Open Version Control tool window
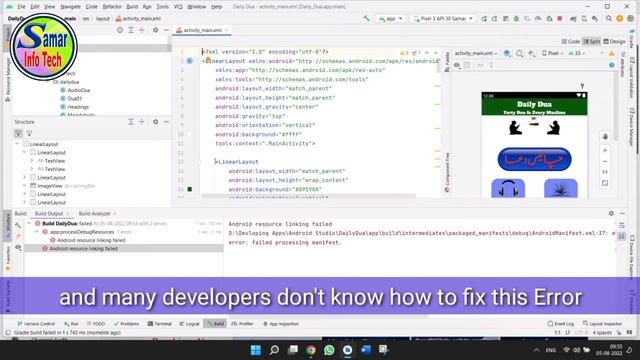 click(x=36, y=324)
